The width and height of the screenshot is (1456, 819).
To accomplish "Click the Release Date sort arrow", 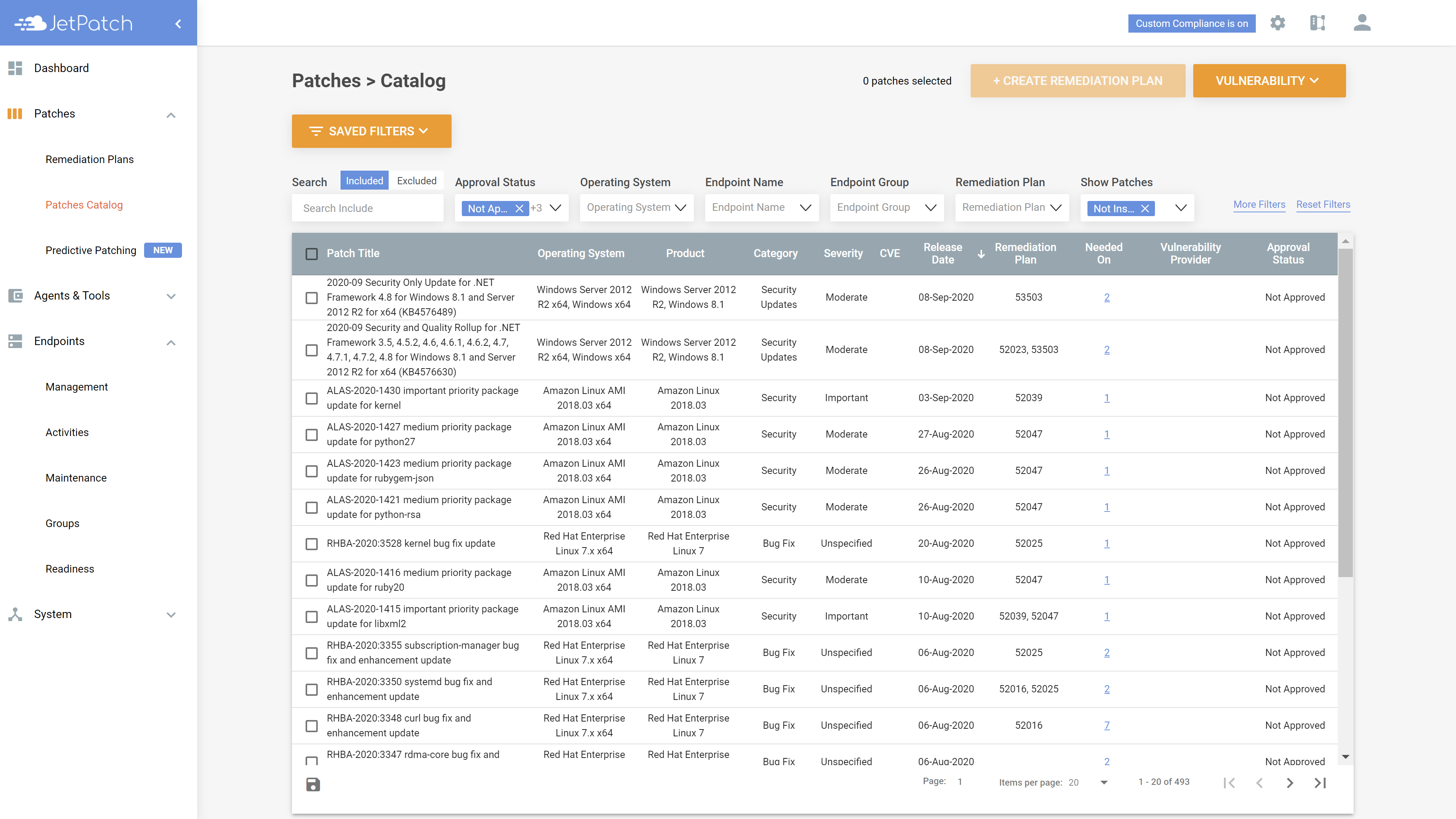I will point(981,254).
